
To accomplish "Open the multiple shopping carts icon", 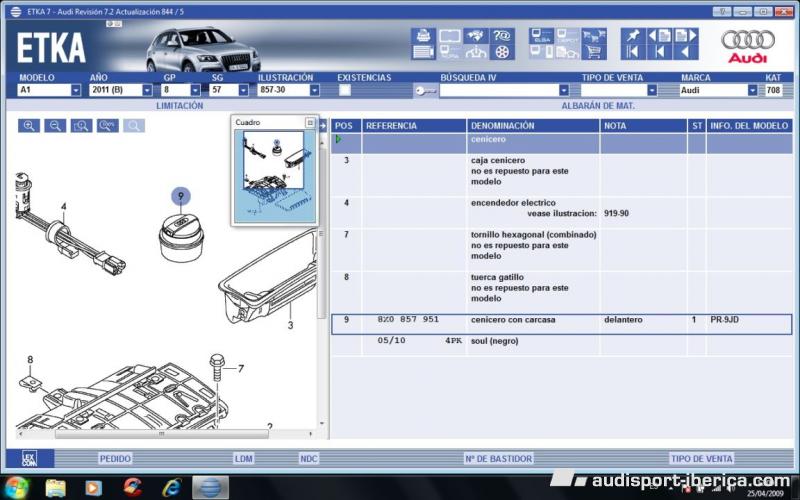I will (x=594, y=36).
